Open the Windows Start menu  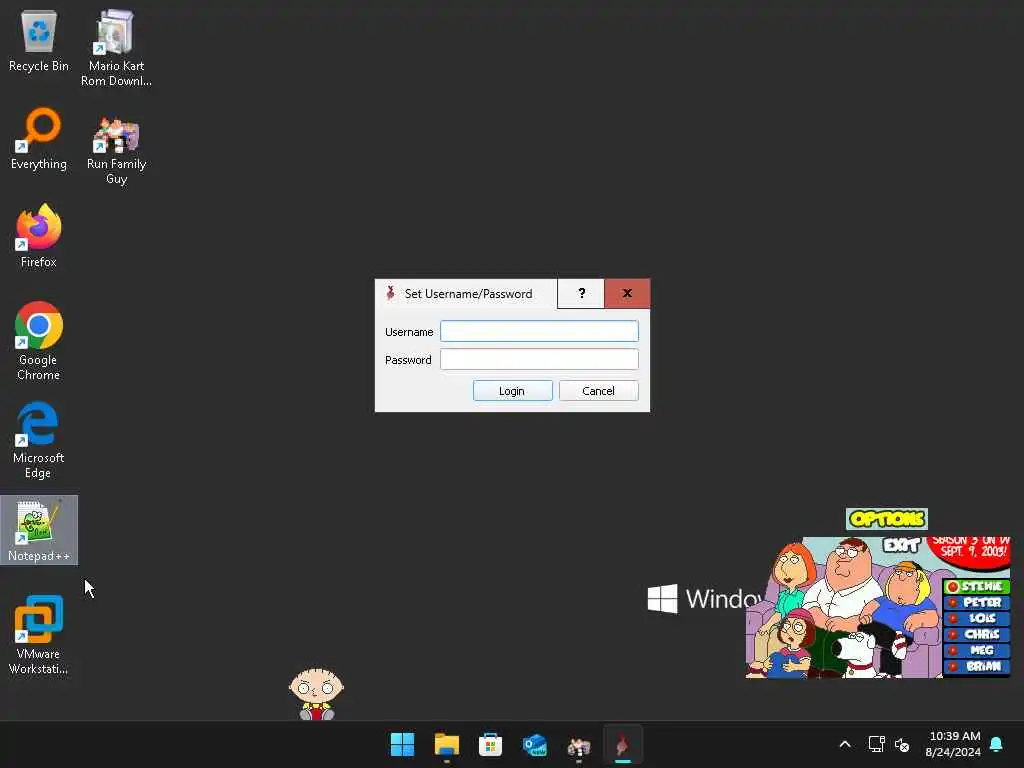point(402,745)
